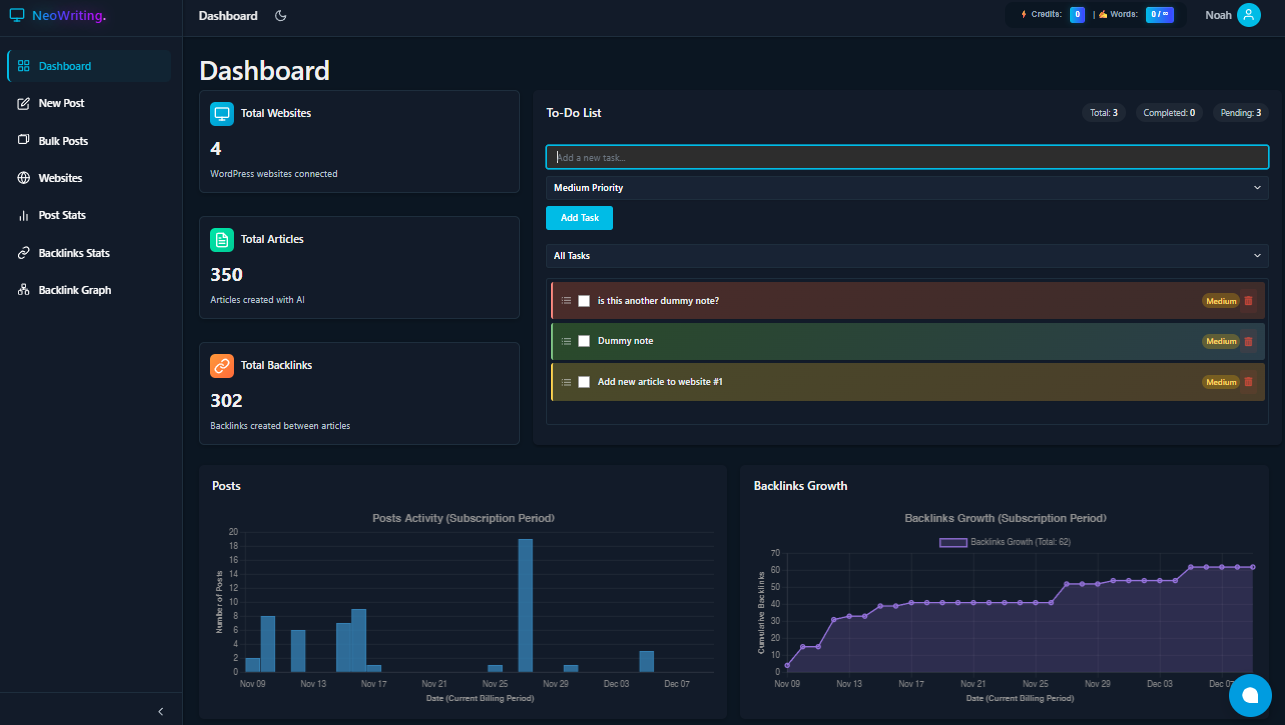Screen dimensions: 1285x725
Task: Delete the 'Dummy note' task
Action: pos(1248,341)
